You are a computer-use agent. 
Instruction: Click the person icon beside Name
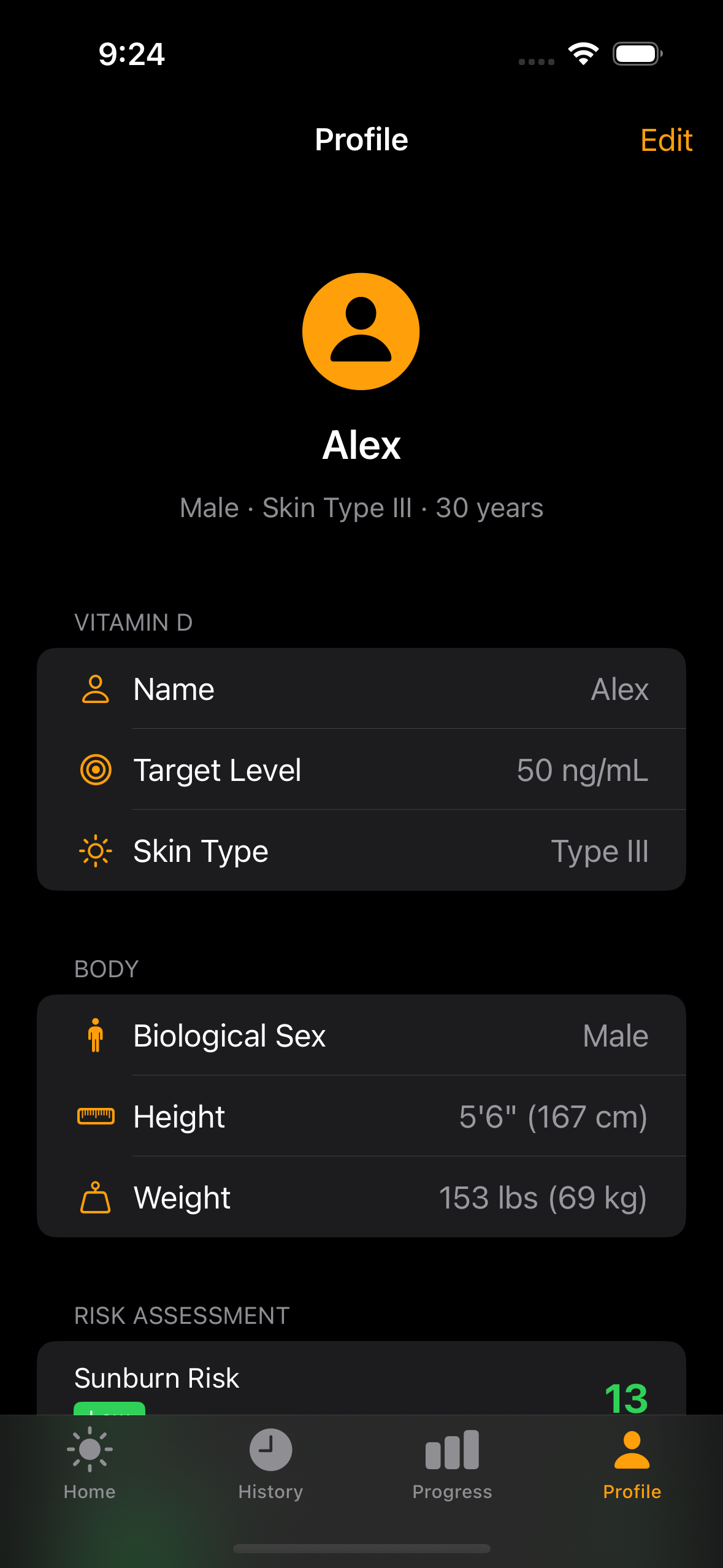(96, 689)
